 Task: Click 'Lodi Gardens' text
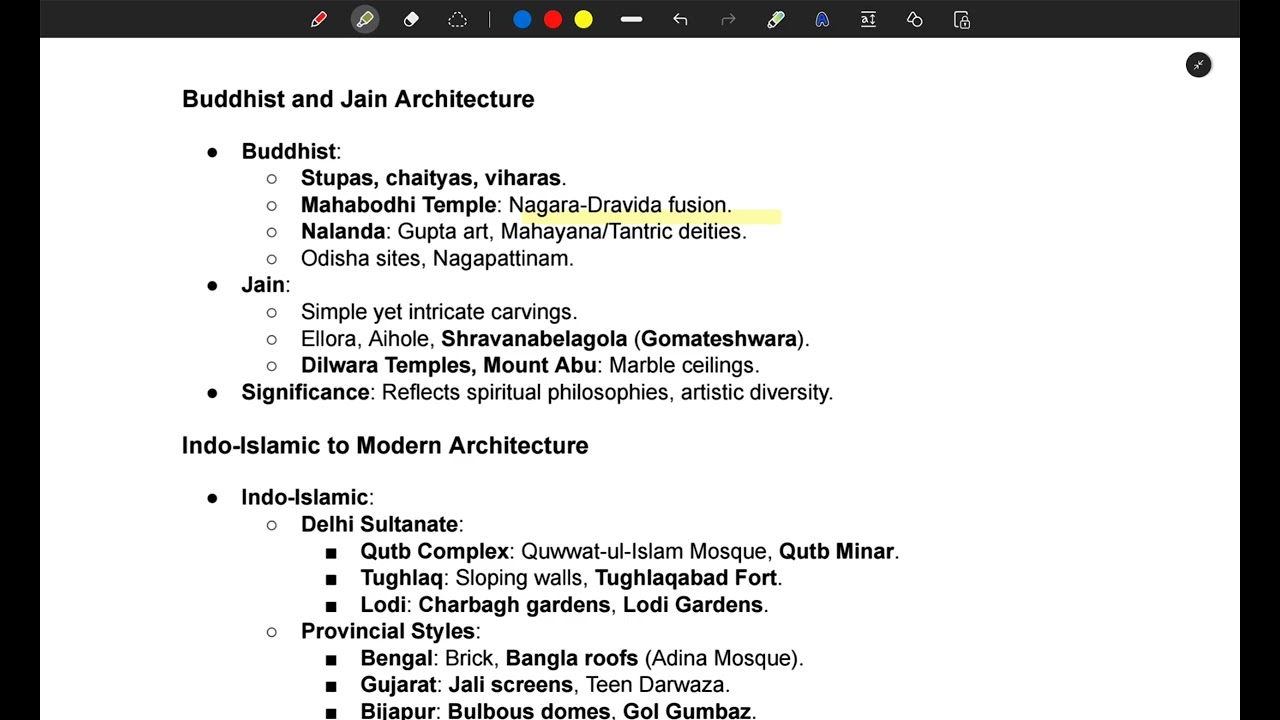pos(693,605)
